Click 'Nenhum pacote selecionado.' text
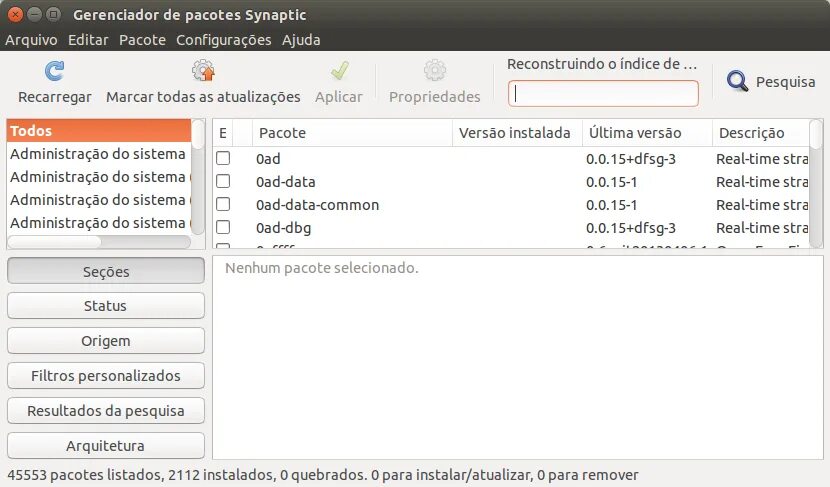The width and height of the screenshot is (830, 487). (321, 268)
